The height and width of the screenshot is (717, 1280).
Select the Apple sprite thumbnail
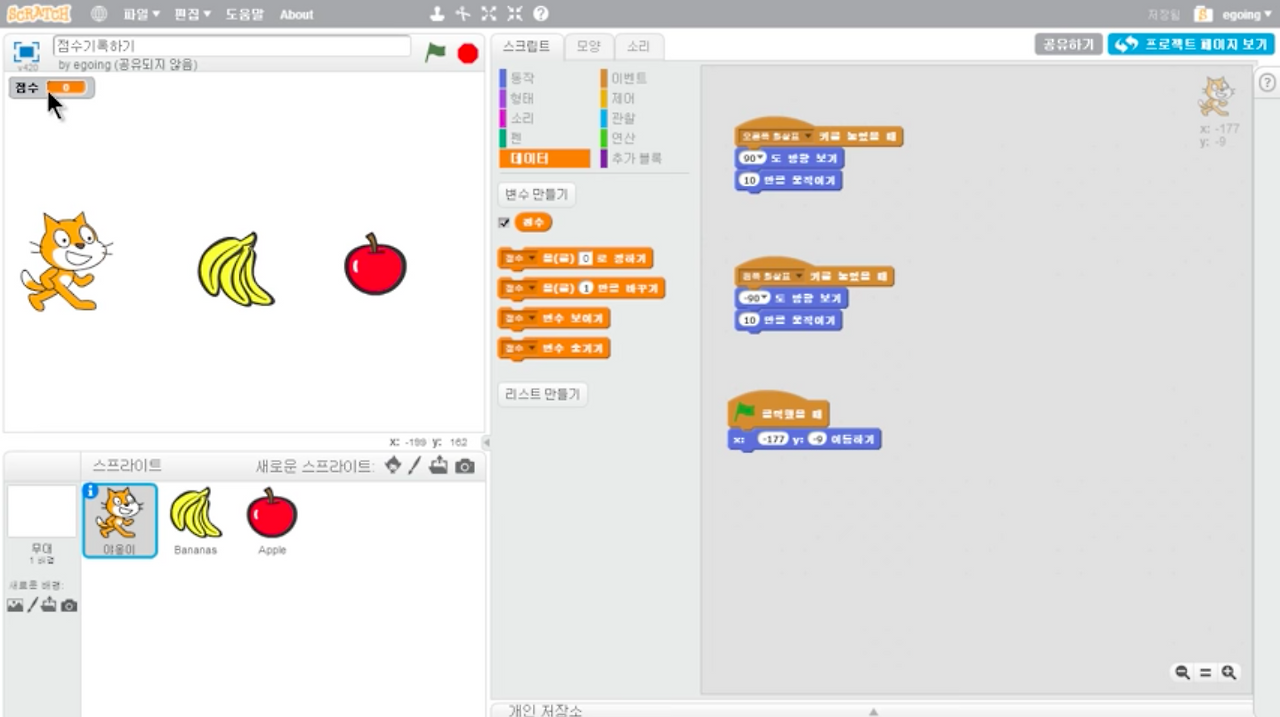(272, 520)
